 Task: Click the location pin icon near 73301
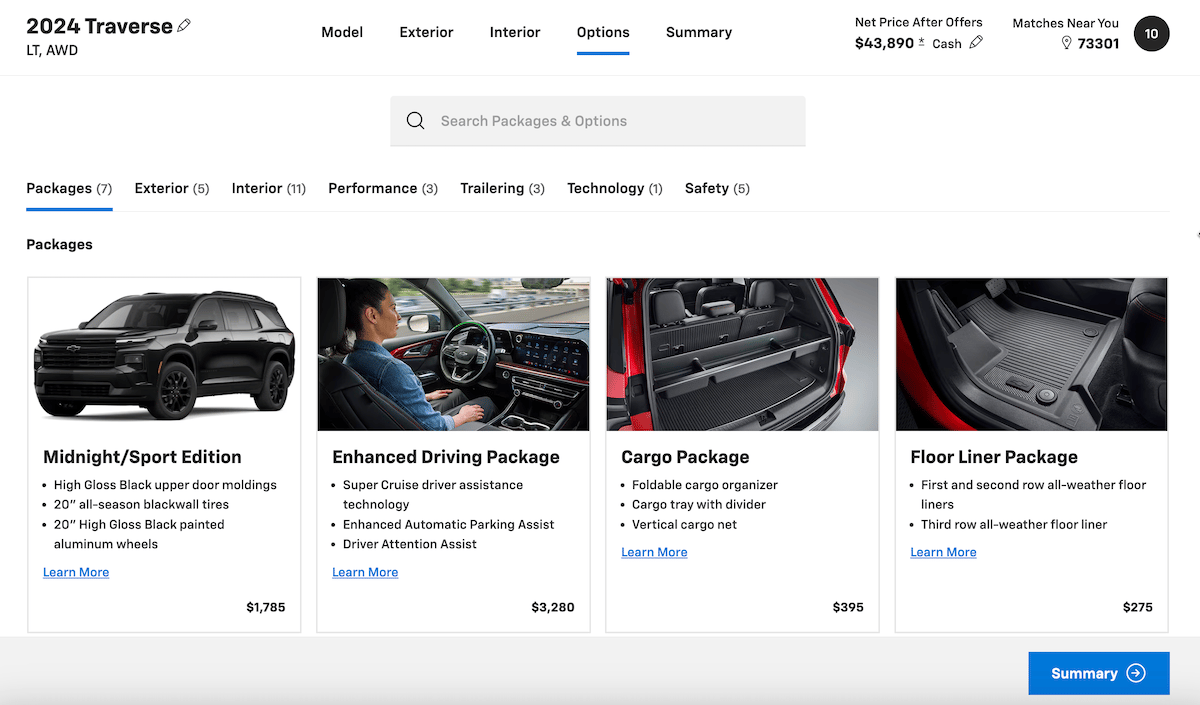pyautogui.click(x=1066, y=43)
